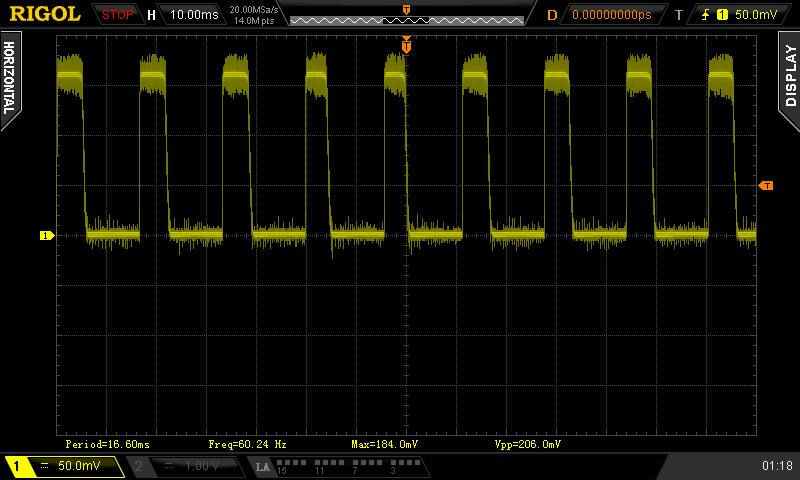Click the rising edge trigger icon
Screen dimensions: 800x480
coord(706,15)
